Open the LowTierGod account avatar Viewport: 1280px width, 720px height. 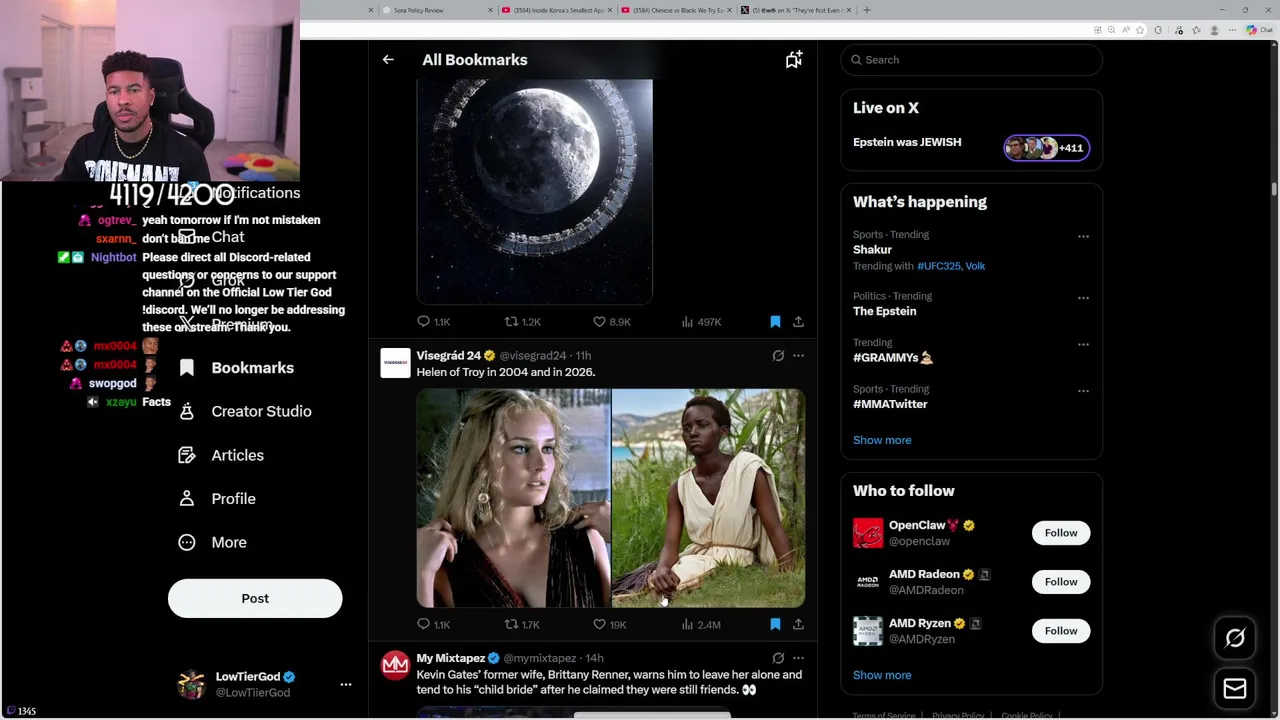(191, 684)
